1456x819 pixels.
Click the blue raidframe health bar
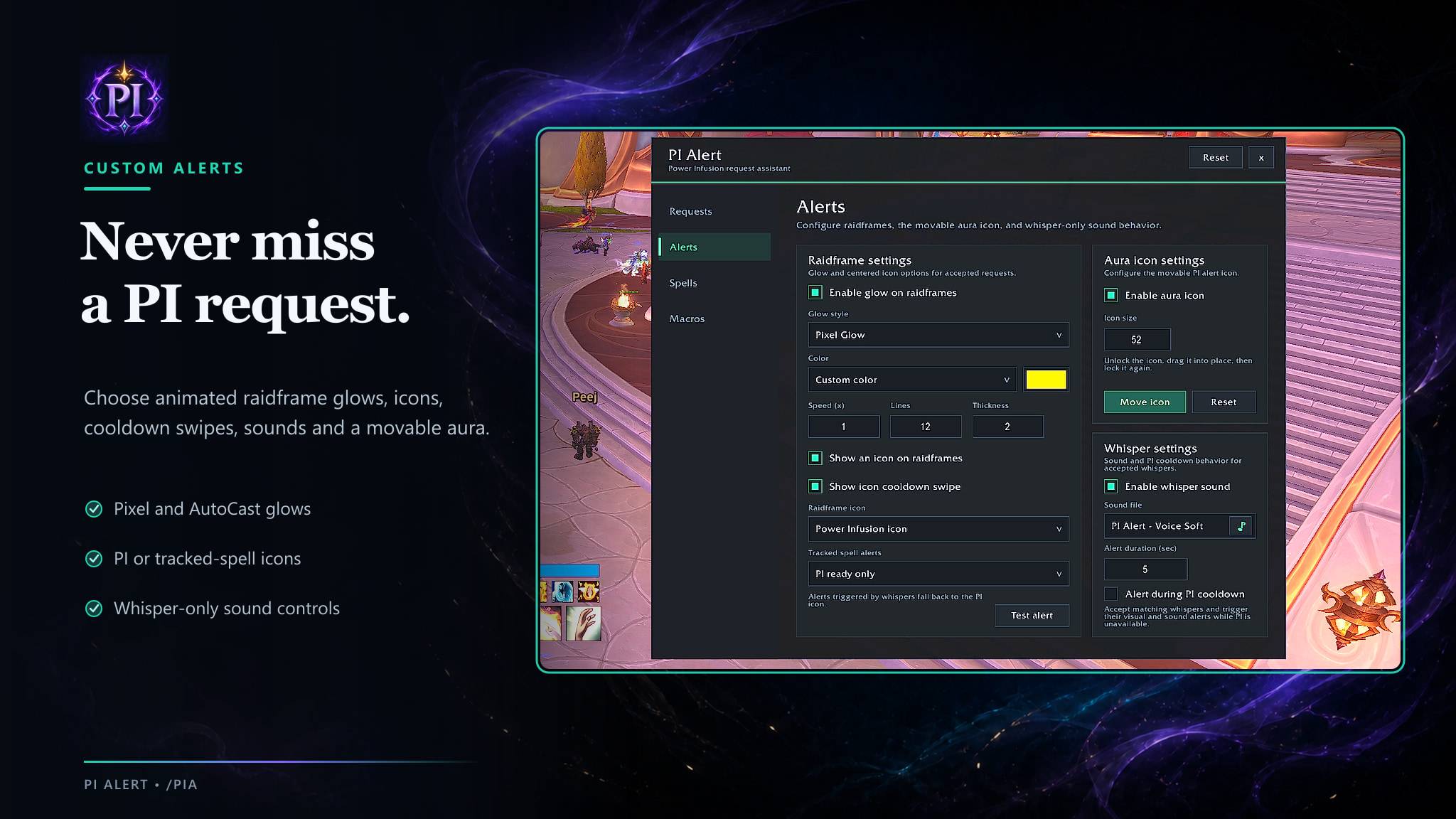coord(569,570)
